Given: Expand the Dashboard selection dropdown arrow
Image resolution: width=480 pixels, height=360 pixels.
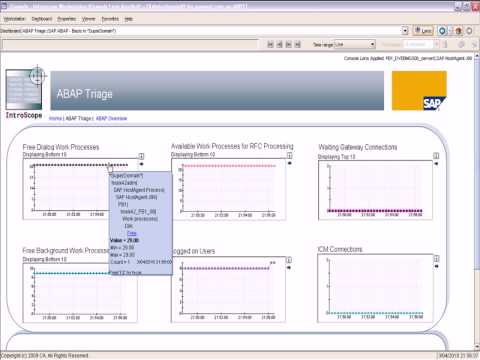Looking at the screenshot, I should 405,31.
